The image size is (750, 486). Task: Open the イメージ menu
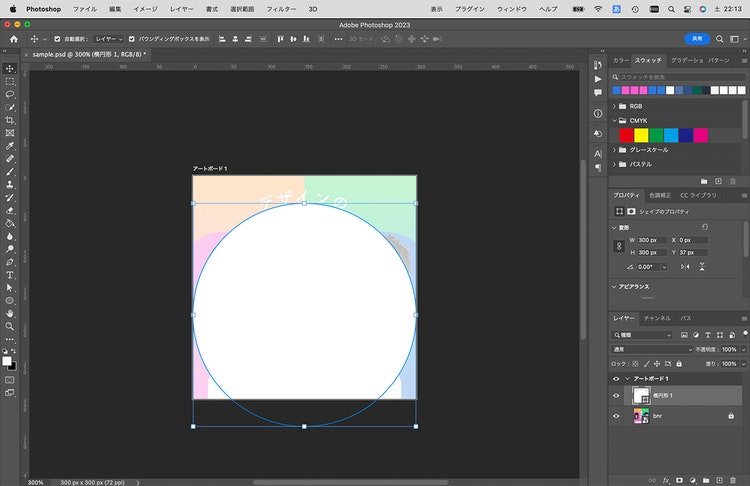pyautogui.click(x=145, y=9)
